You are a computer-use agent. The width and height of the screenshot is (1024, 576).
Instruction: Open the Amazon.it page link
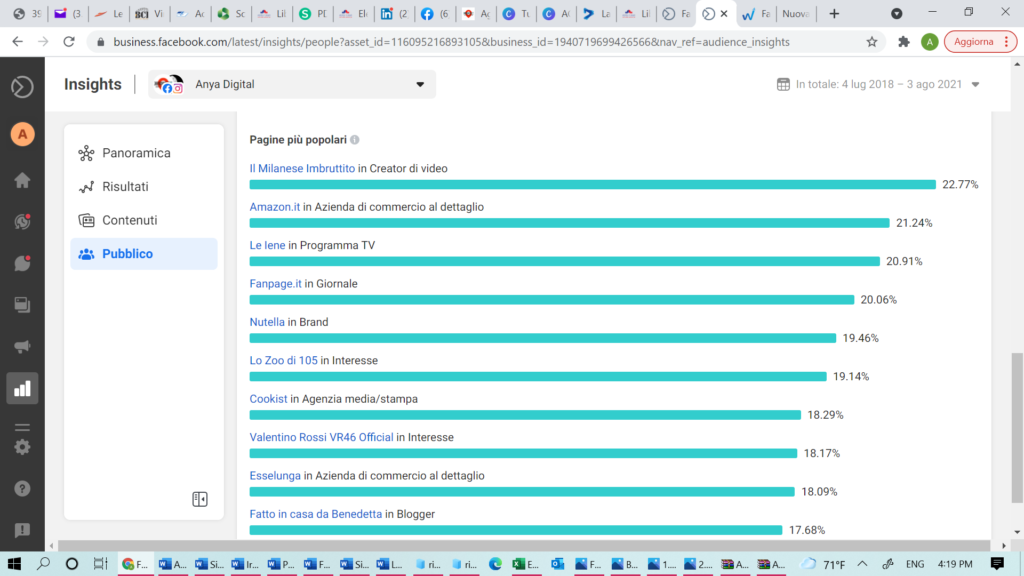(x=275, y=207)
